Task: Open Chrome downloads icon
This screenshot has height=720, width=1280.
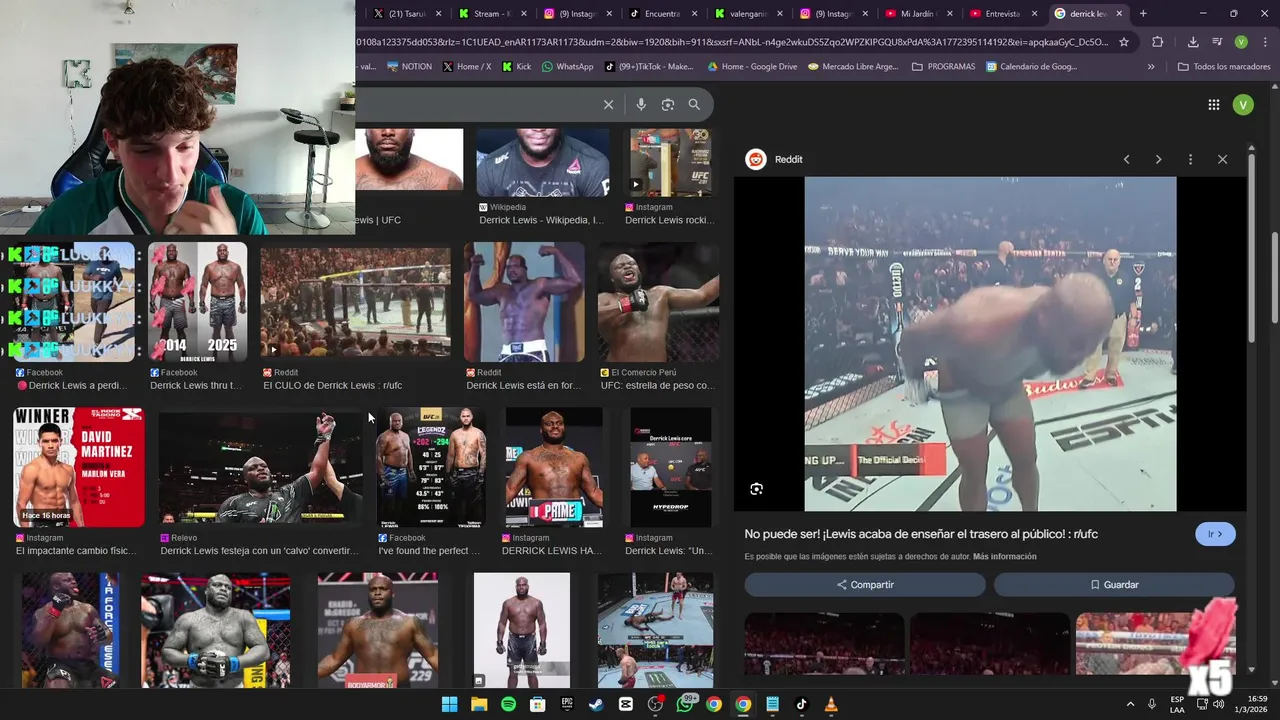Action: pyautogui.click(x=1193, y=42)
